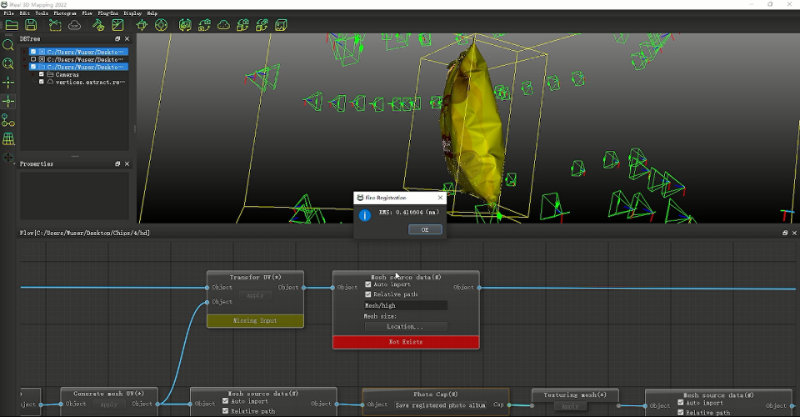Viewport: 800px width, 417px height.
Task: Toggle checkbox of the first DBTree path entry
Action: click(x=34, y=52)
